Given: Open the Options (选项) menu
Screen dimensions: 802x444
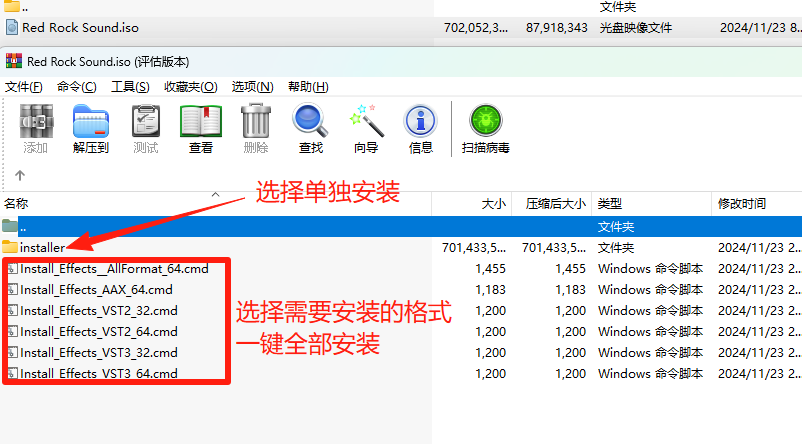Looking at the screenshot, I should (x=253, y=87).
